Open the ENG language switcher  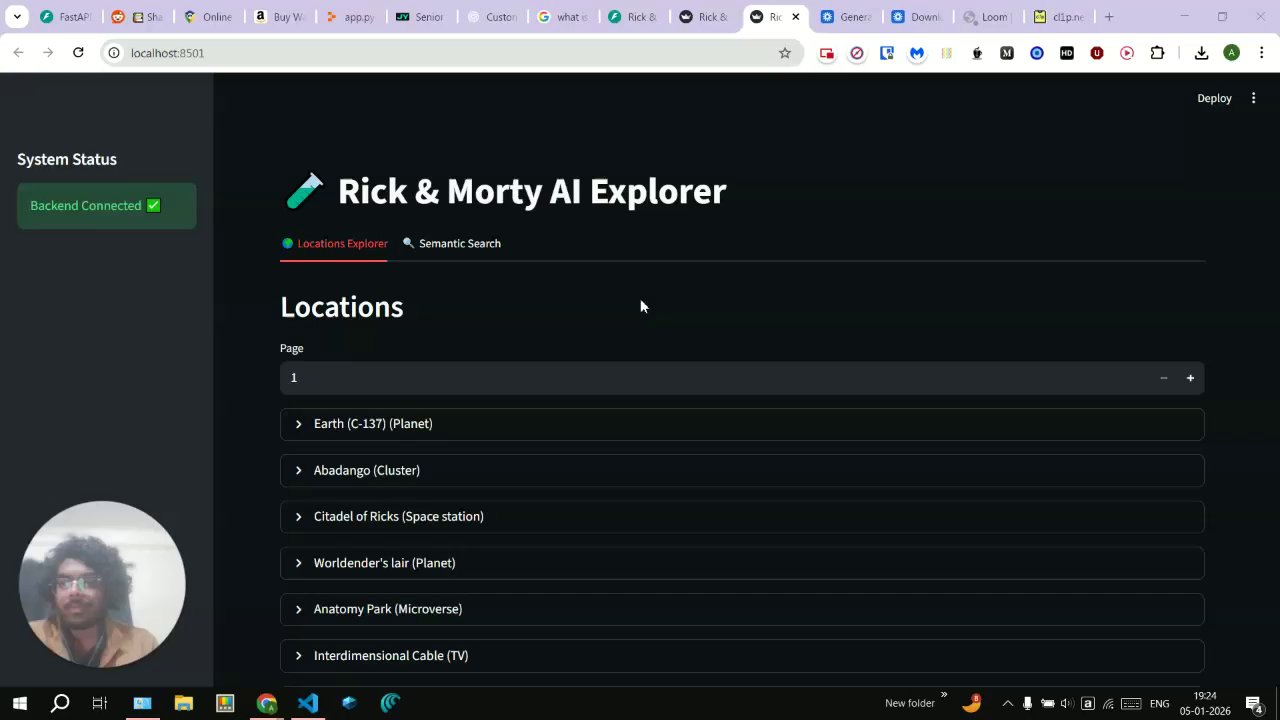(x=1160, y=703)
